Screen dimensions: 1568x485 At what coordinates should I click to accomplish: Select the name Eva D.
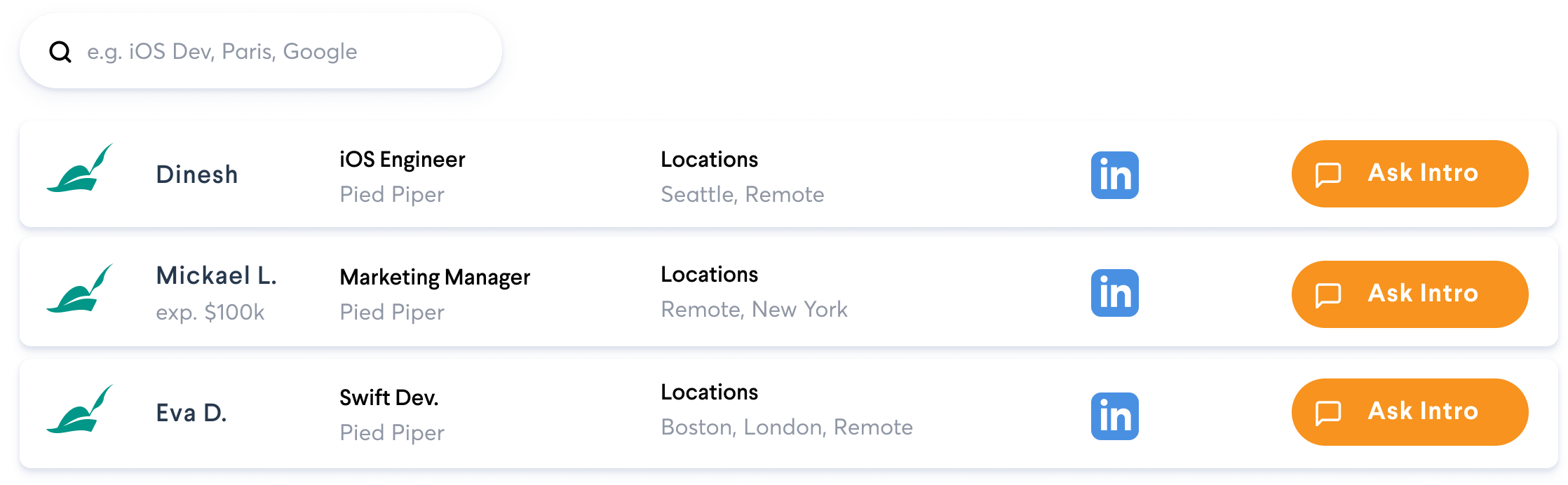pyautogui.click(x=191, y=413)
